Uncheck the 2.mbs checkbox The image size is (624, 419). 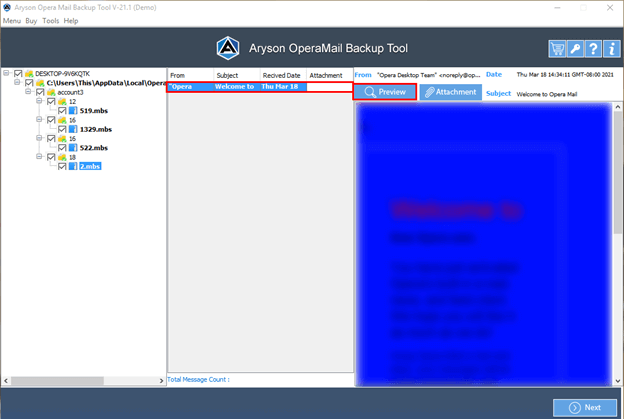click(x=62, y=166)
